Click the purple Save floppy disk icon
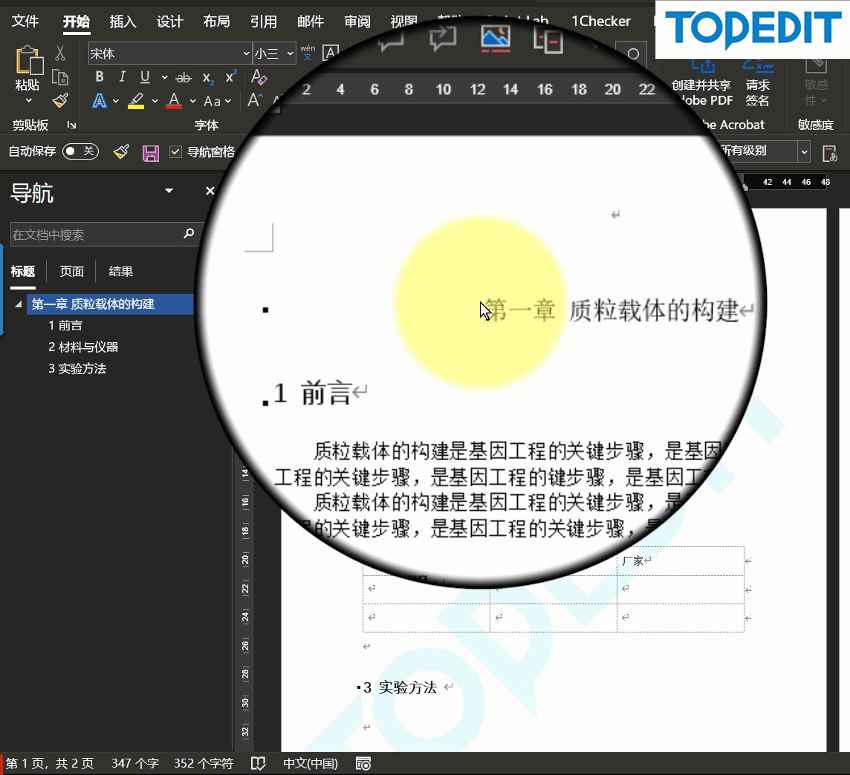Screen dimensions: 850x775 150,153
